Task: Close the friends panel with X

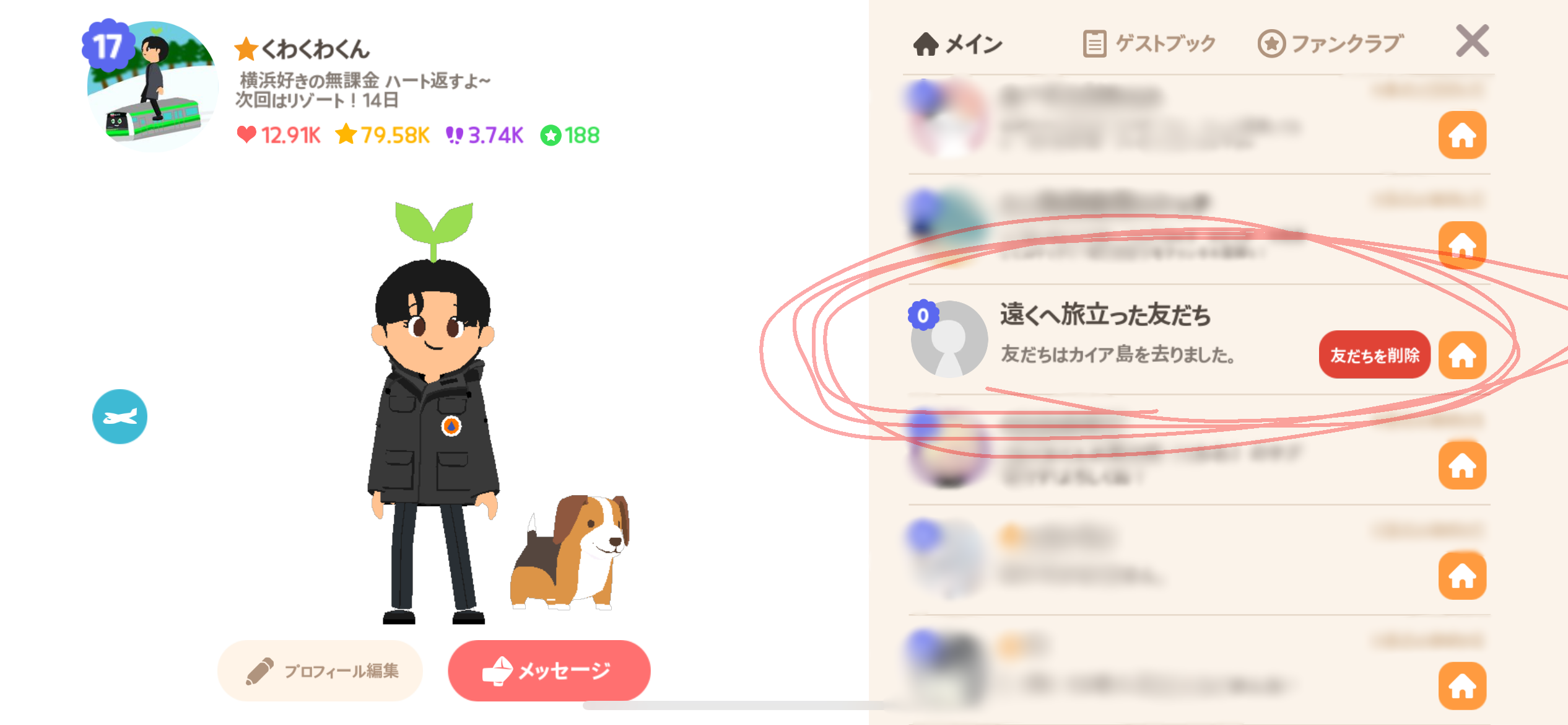Action: coord(1472,42)
